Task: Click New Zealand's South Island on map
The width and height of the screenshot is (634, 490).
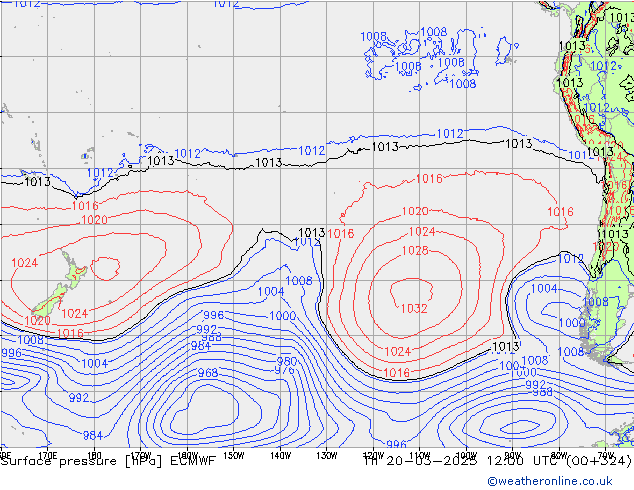Action: pos(51,301)
